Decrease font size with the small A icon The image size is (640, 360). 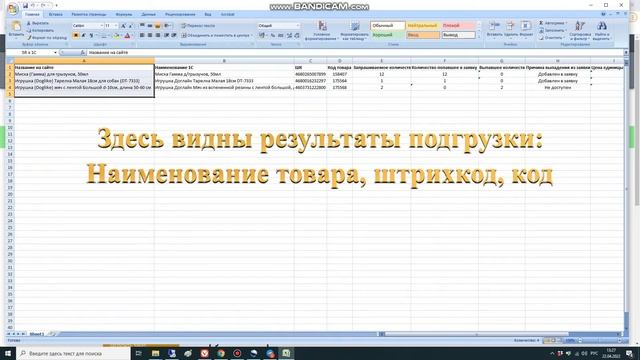[x=130, y=26]
